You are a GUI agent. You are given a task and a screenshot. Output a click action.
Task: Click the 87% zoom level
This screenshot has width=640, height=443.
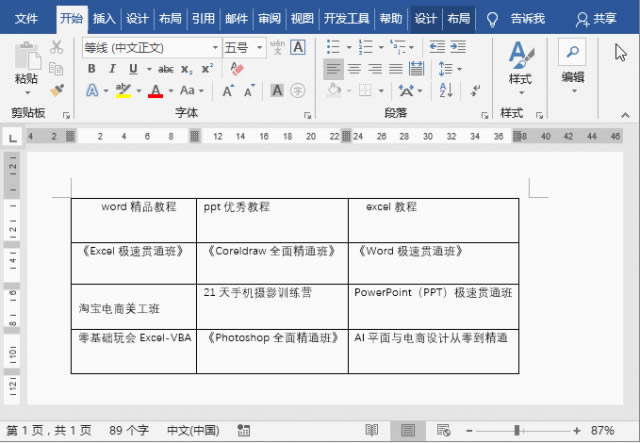point(602,430)
